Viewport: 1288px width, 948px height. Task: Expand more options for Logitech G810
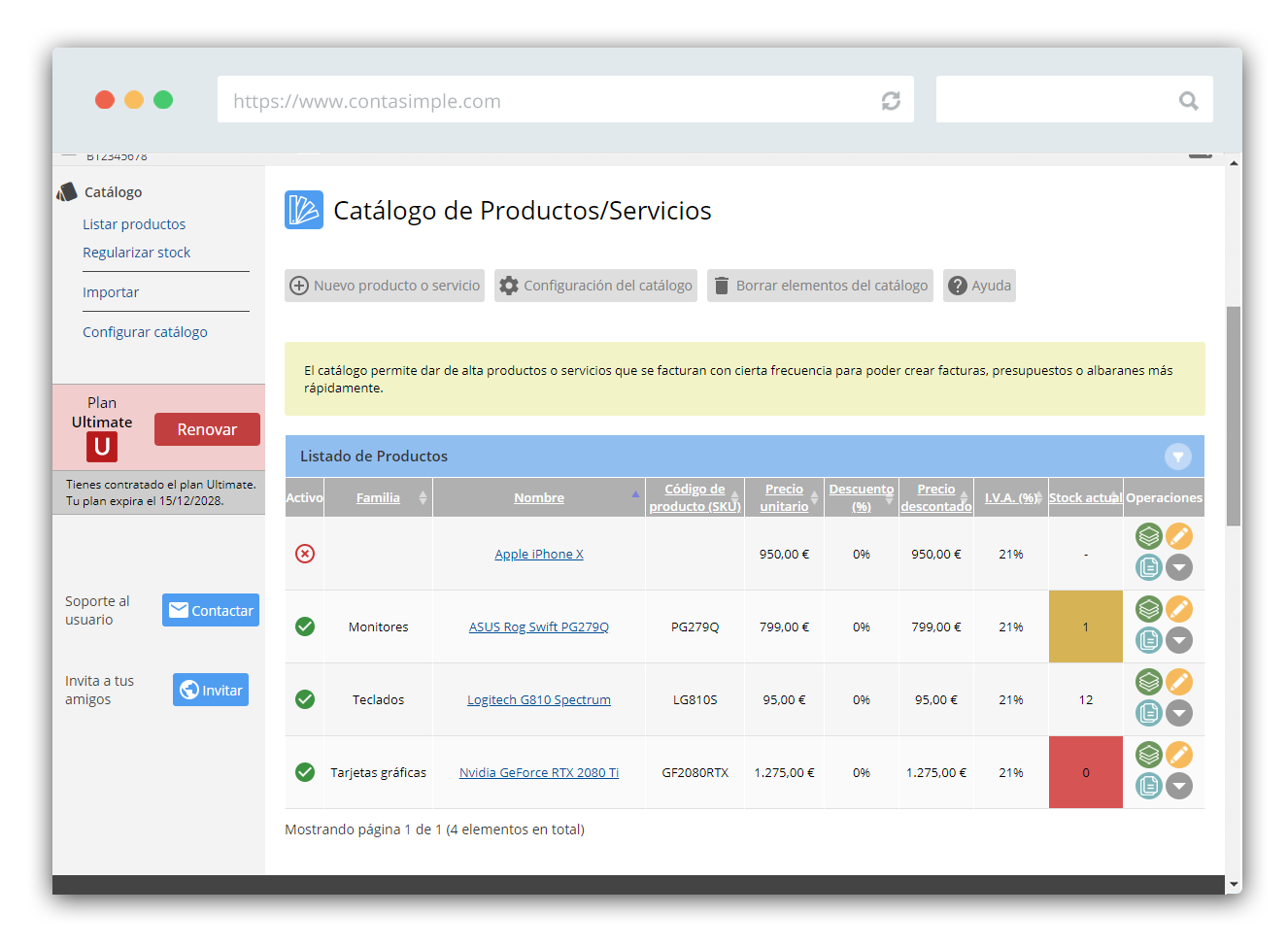tap(1179, 713)
